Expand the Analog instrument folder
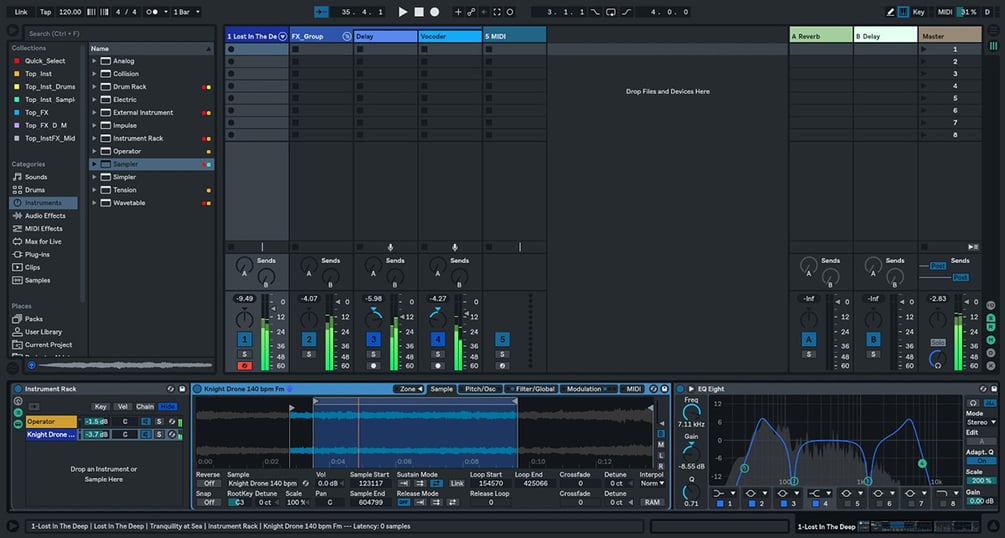This screenshot has height=538, width=1005. (x=94, y=61)
